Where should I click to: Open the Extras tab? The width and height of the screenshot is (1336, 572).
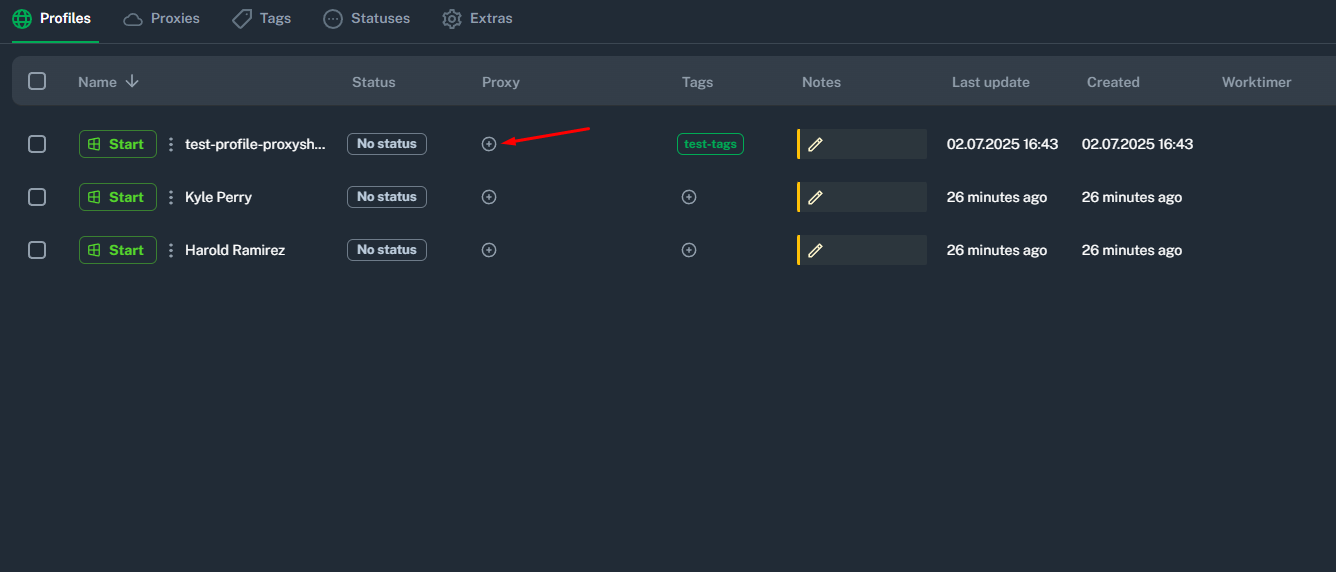pyautogui.click(x=478, y=19)
